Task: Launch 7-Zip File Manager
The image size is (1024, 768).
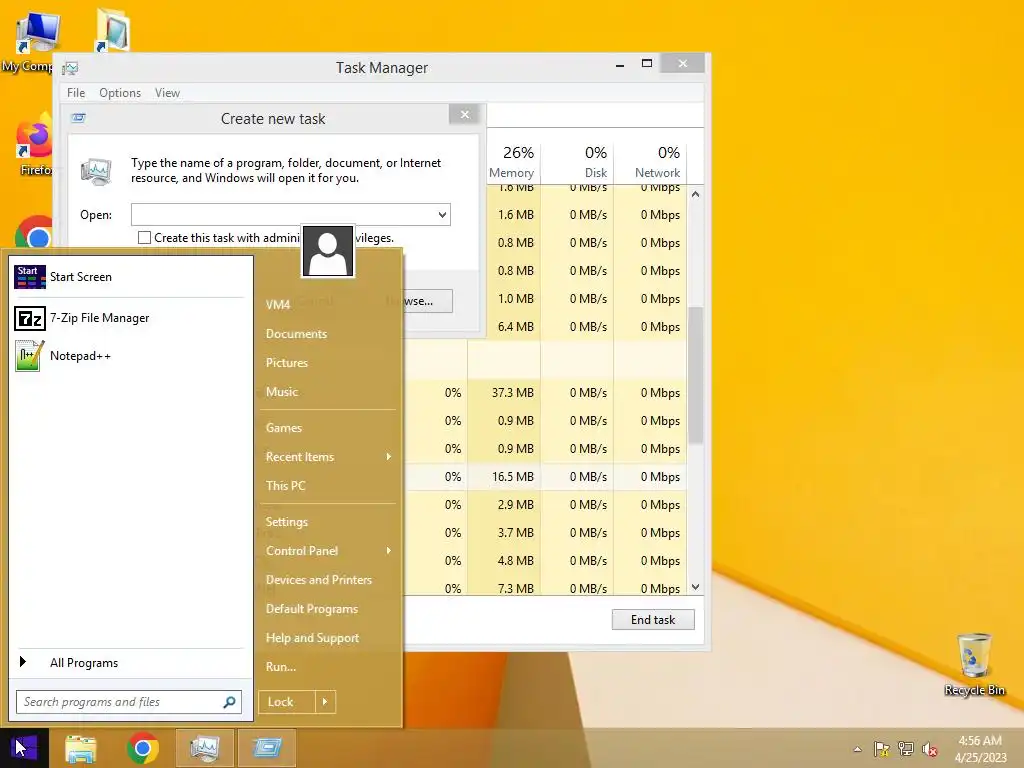Action: click(x=129, y=318)
